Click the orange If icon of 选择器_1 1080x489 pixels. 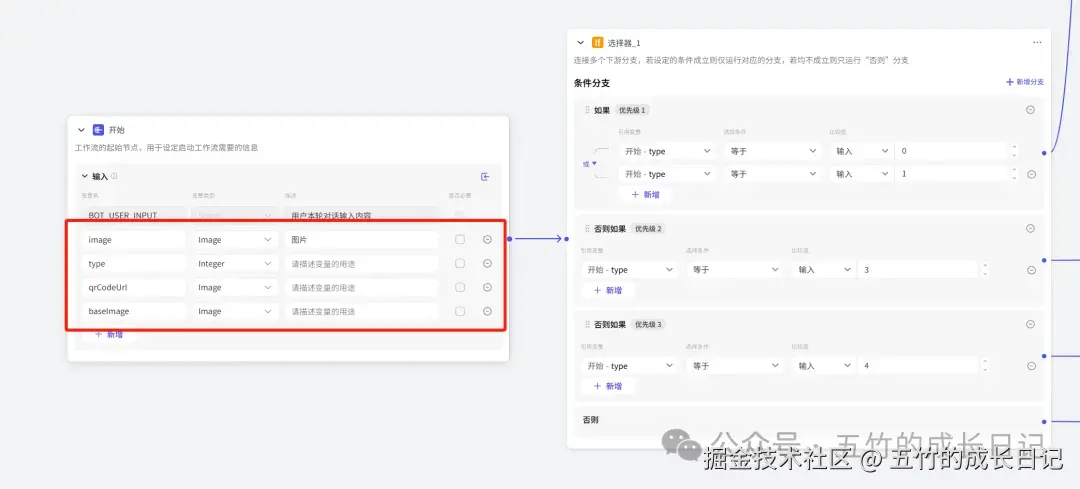point(598,43)
